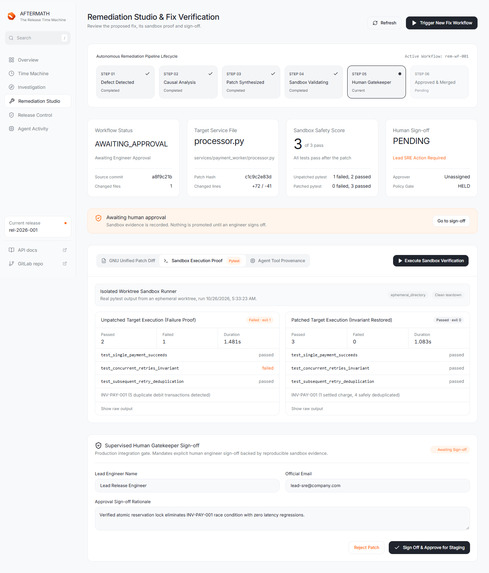Click the play icon on Trigger New Fix Workflow
489x573 pixels.
414,23
